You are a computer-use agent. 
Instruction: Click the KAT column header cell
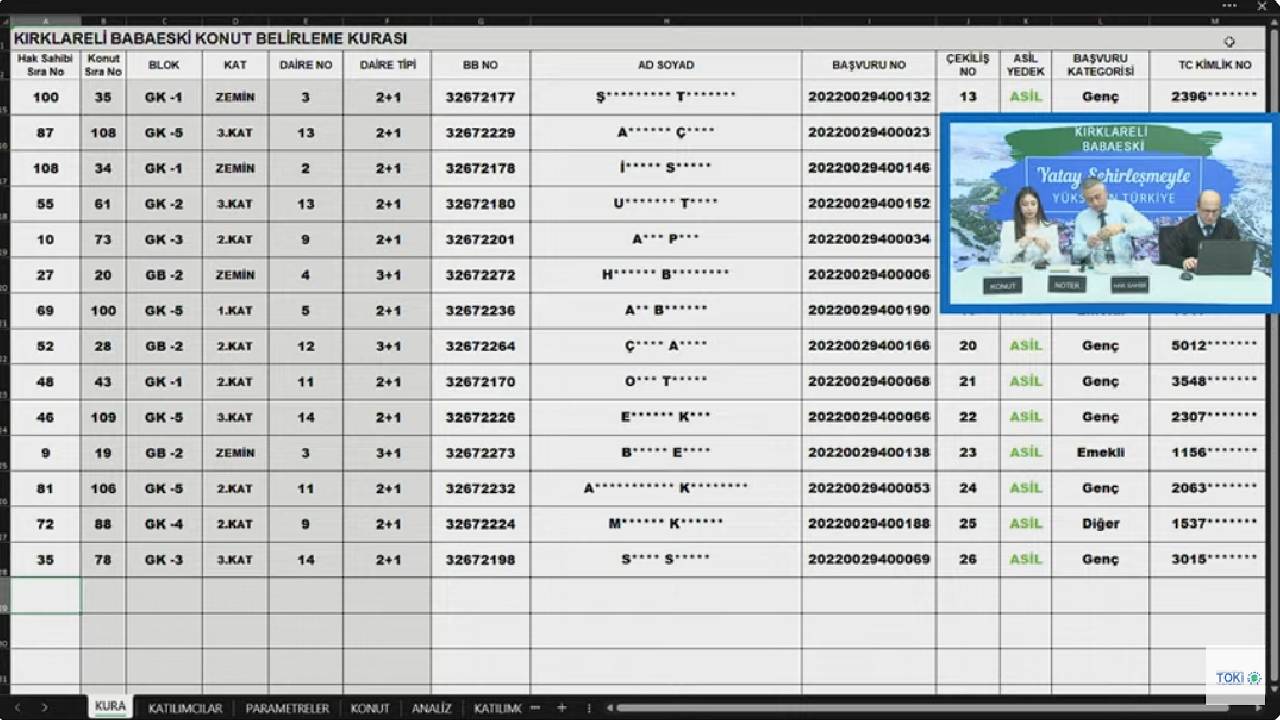coord(235,65)
